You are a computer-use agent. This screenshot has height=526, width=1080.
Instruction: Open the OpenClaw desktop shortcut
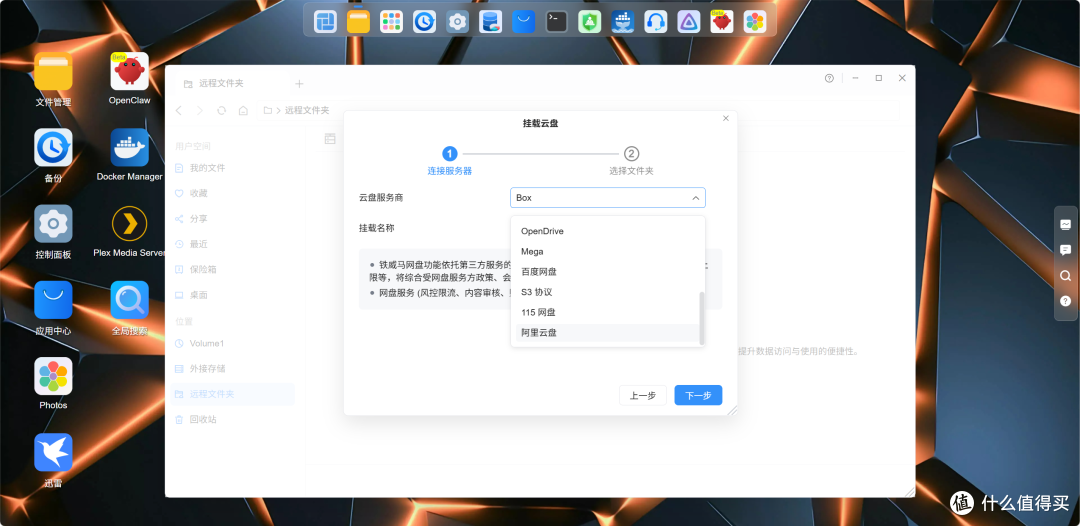tap(129, 78)
